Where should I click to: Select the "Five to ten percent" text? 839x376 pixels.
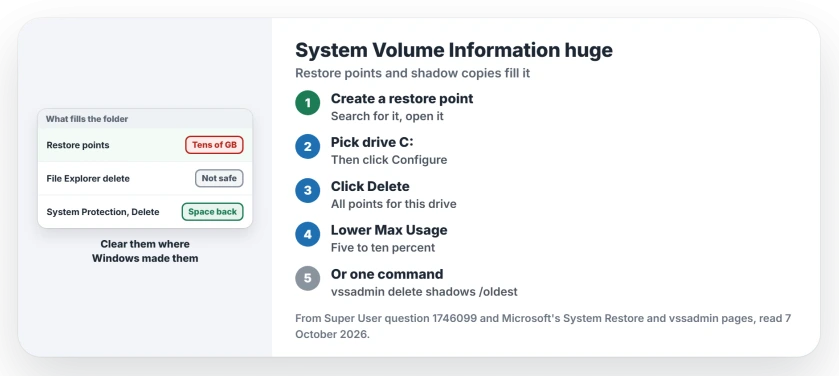pos(383,248)
